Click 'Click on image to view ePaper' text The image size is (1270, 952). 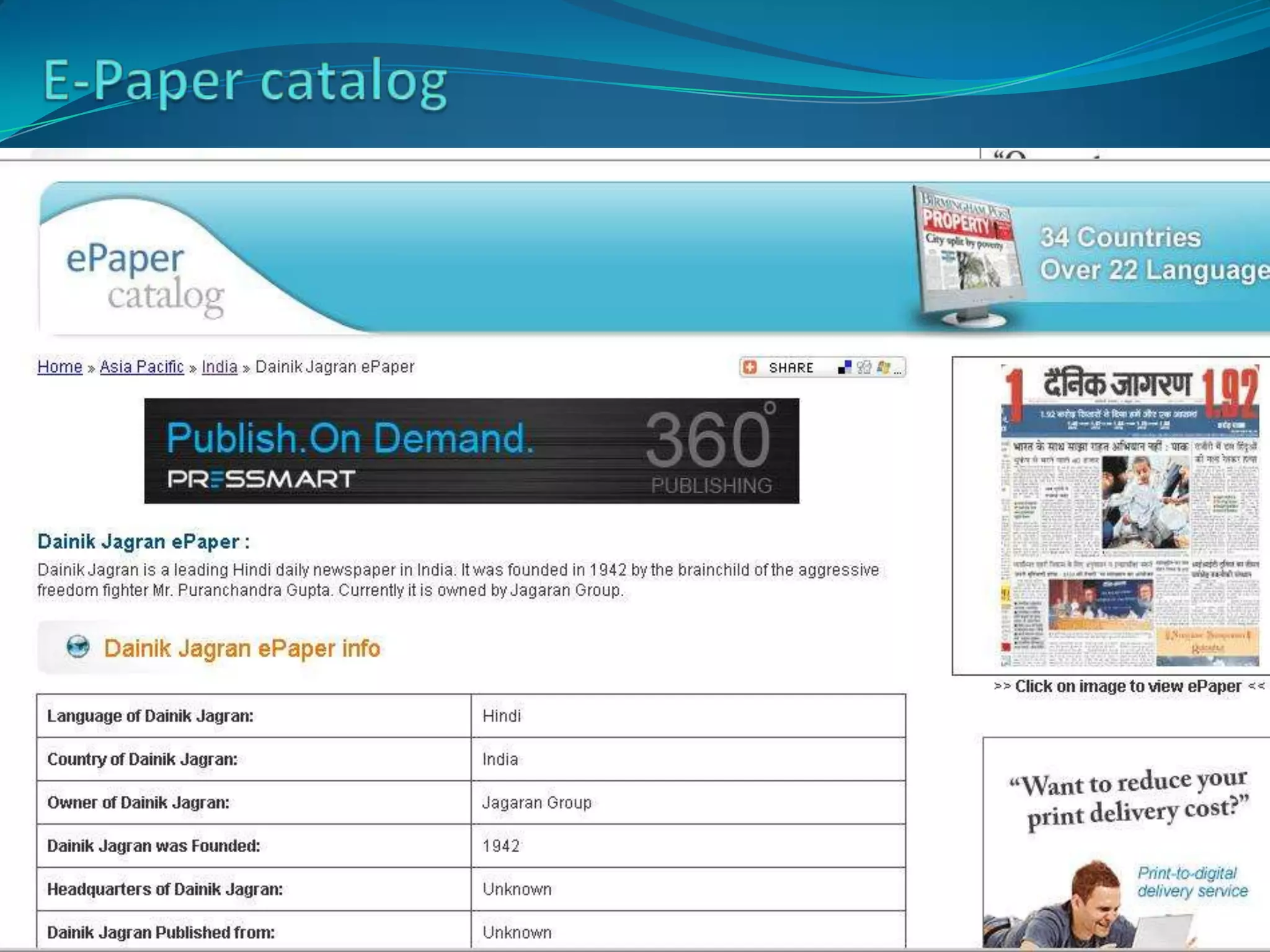point(1128,686)
